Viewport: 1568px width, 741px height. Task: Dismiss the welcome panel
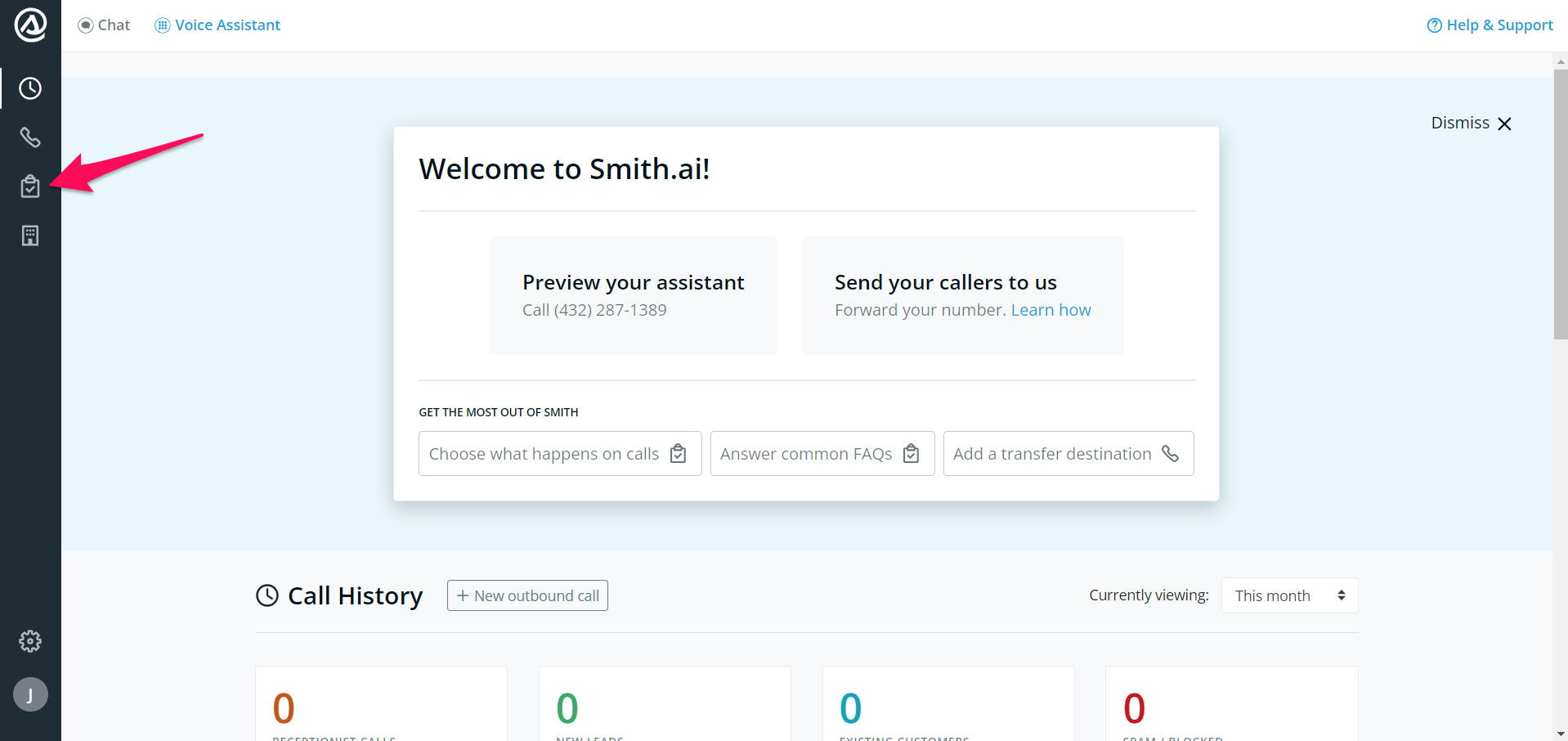1471,123
